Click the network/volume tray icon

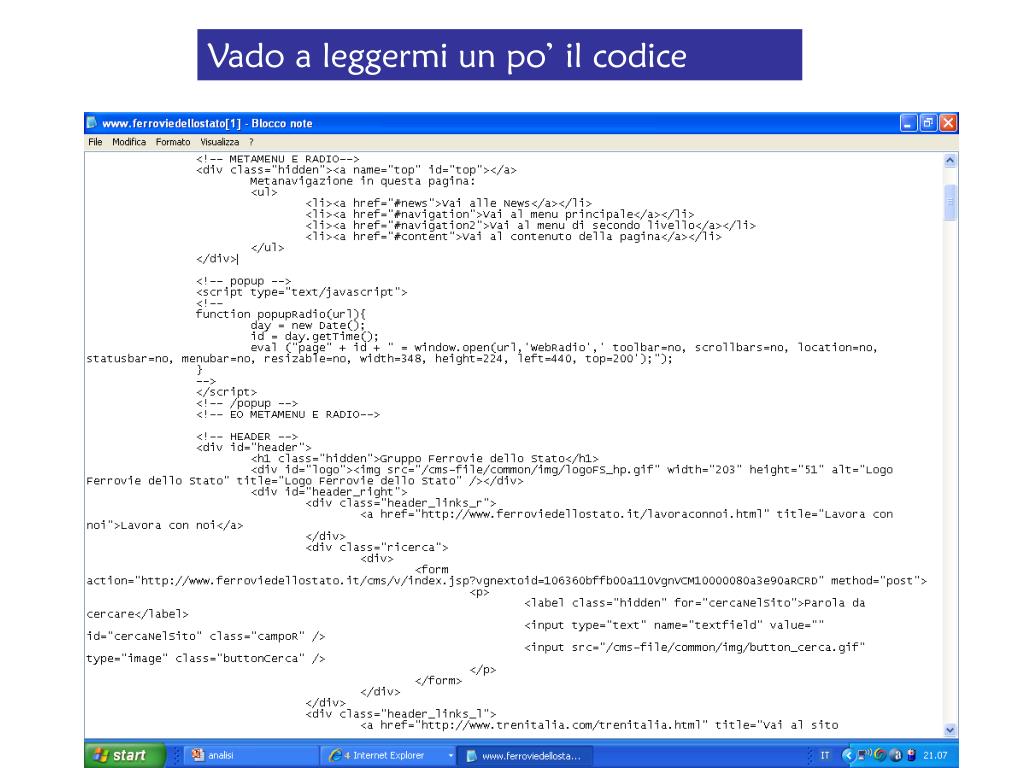865,755
